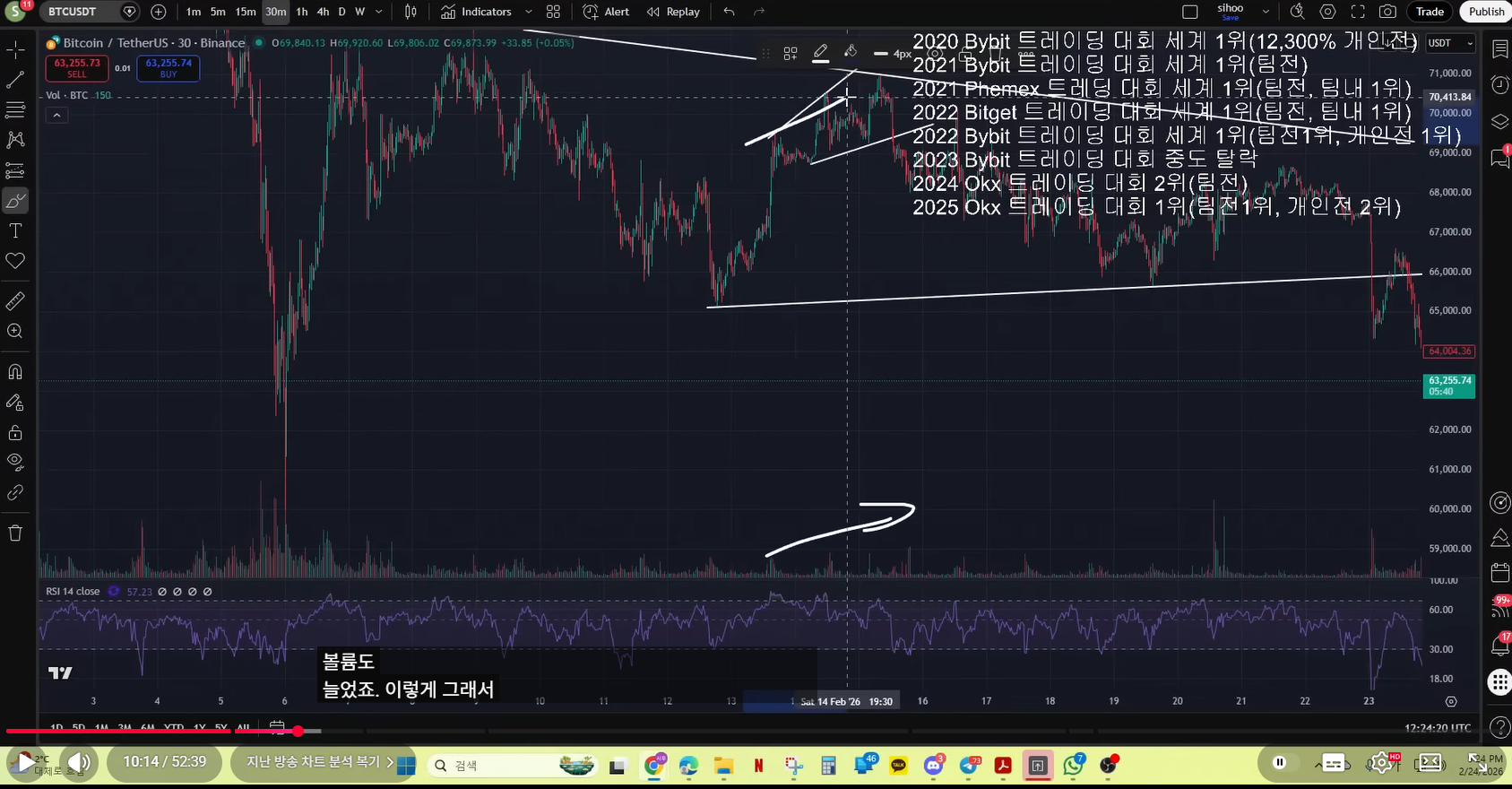Toggle the video speaker mute button
Image resolution: width=1512 pixels, height=789 pixels.
(x=78, y=763)
